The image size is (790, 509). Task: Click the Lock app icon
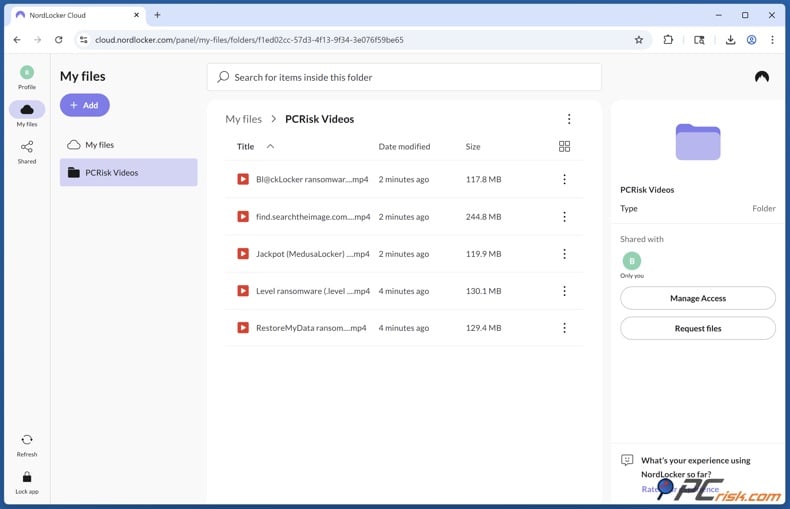27,478
